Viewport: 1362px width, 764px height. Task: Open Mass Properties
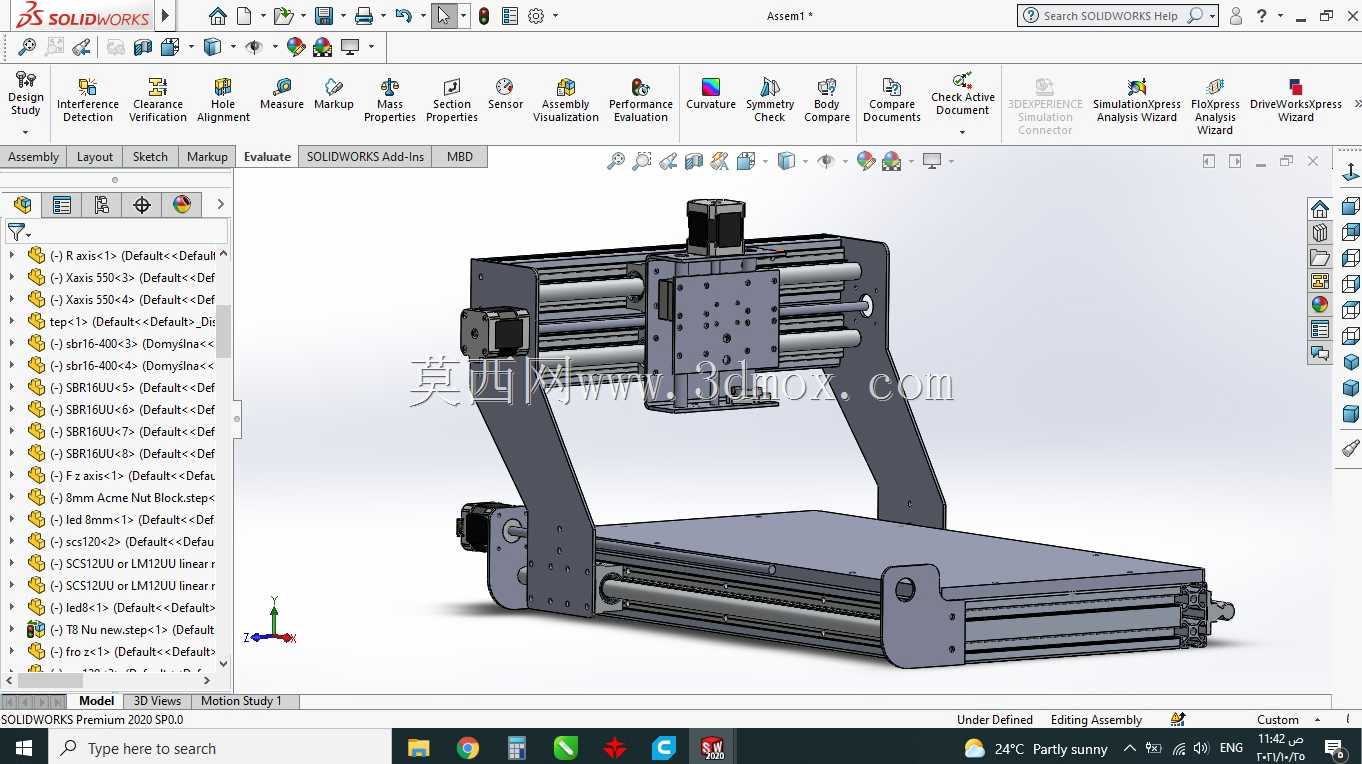point(390,100)
